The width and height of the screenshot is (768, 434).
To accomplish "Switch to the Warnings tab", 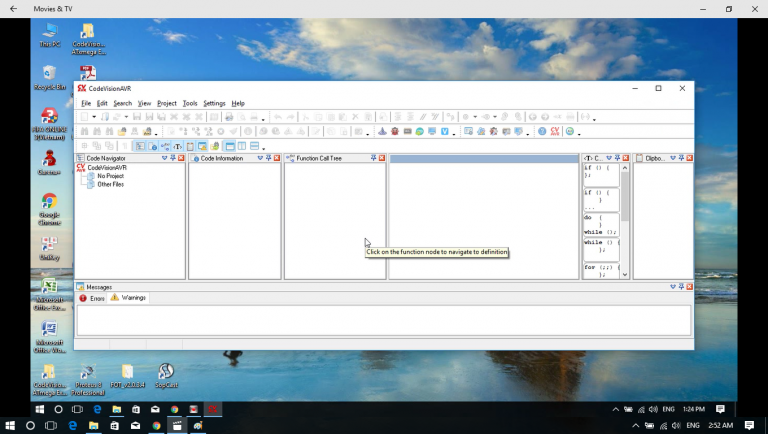I will tap(128, 298).
